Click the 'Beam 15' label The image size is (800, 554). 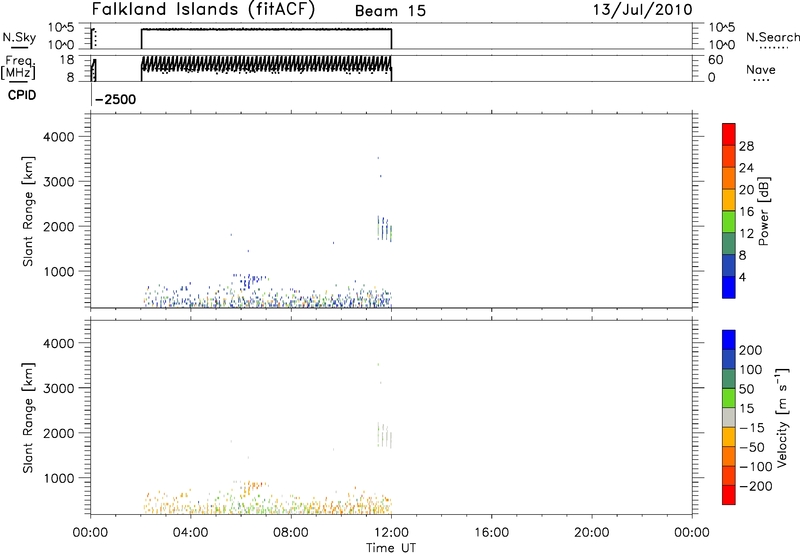(x=390, y=11)
